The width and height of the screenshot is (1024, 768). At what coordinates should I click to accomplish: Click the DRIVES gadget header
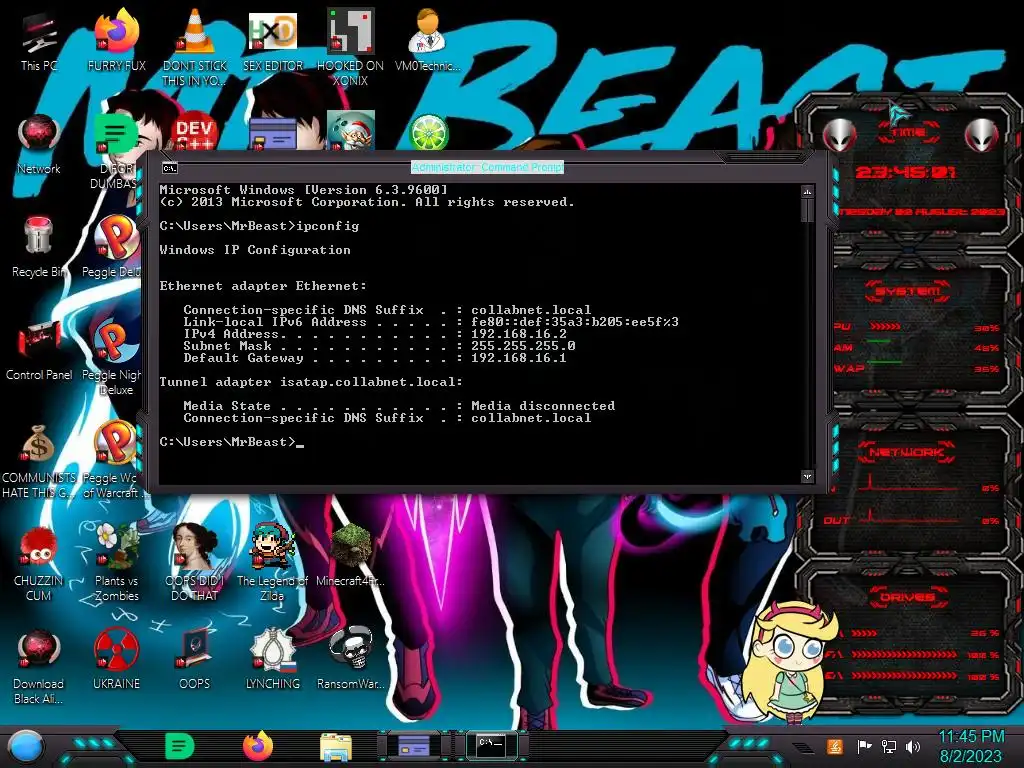[x=908, y=597]
